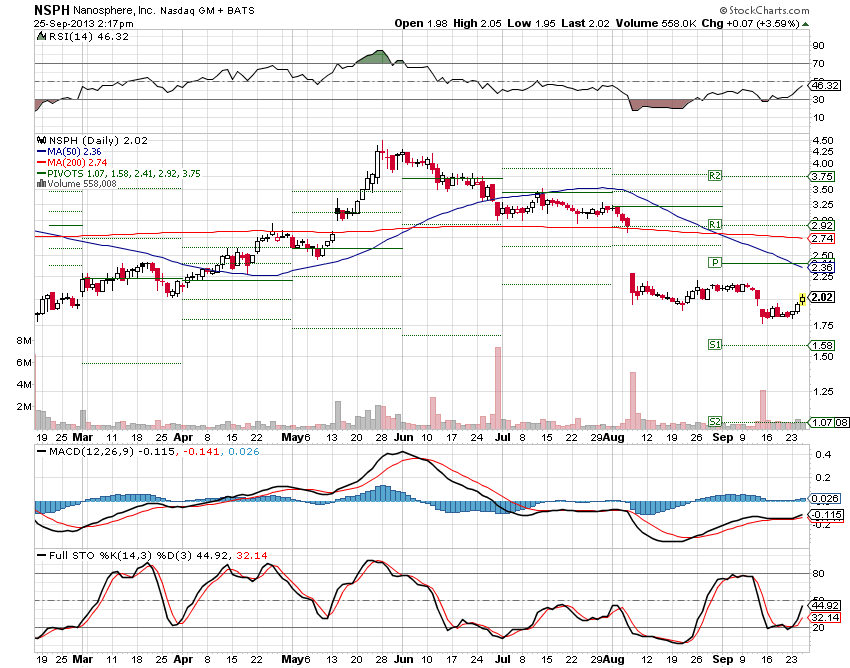Click the red 32.14 stochastic %D axis tag

[825, 618]
